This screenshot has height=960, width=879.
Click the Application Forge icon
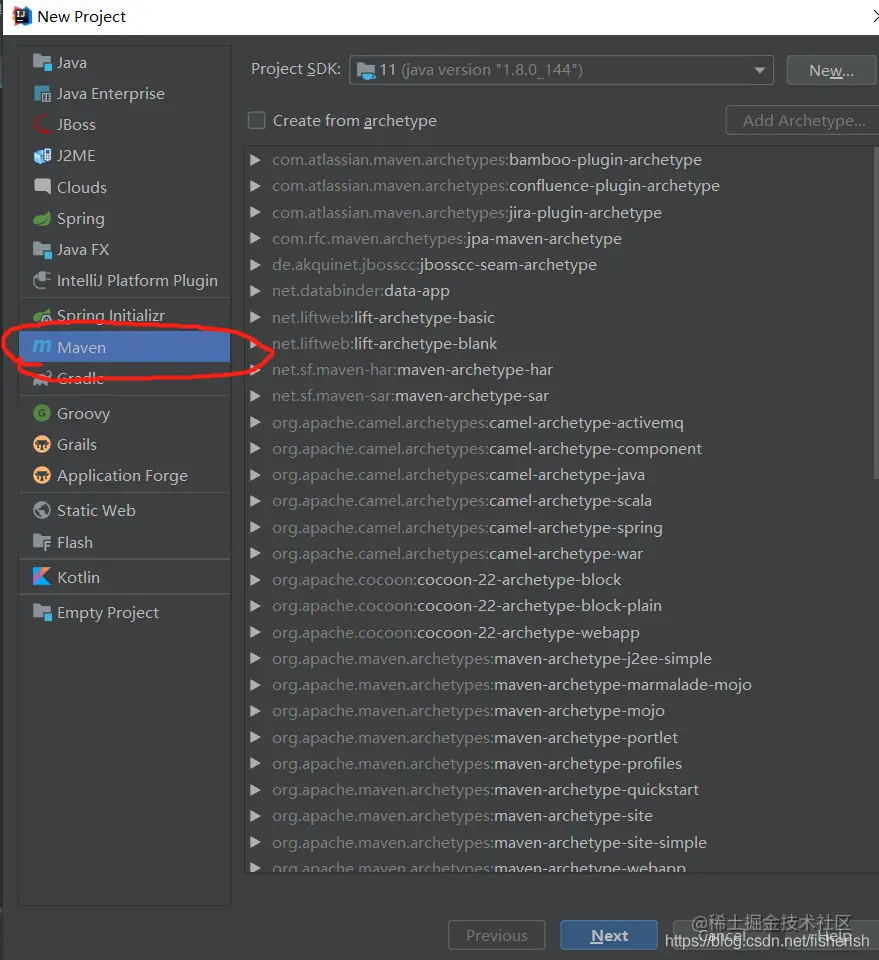tap(42, 475)
